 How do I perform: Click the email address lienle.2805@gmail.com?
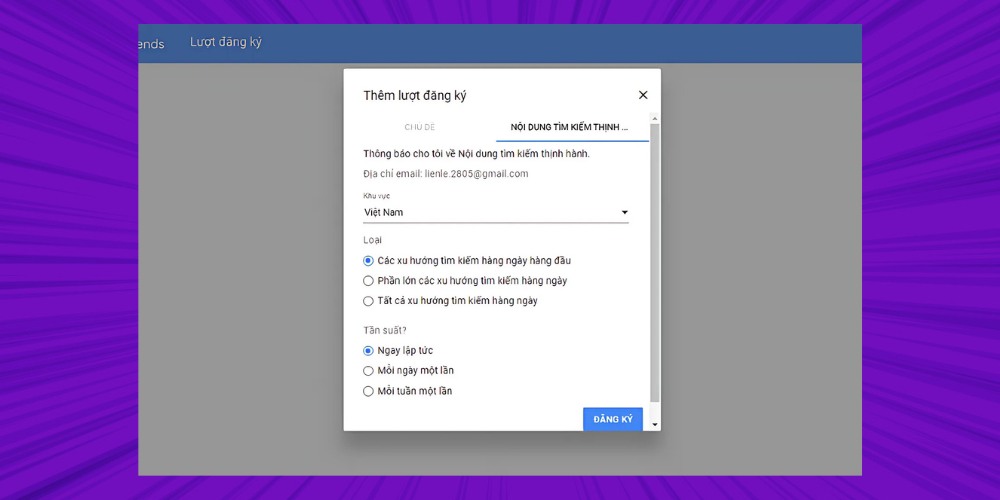pos(476,173)
